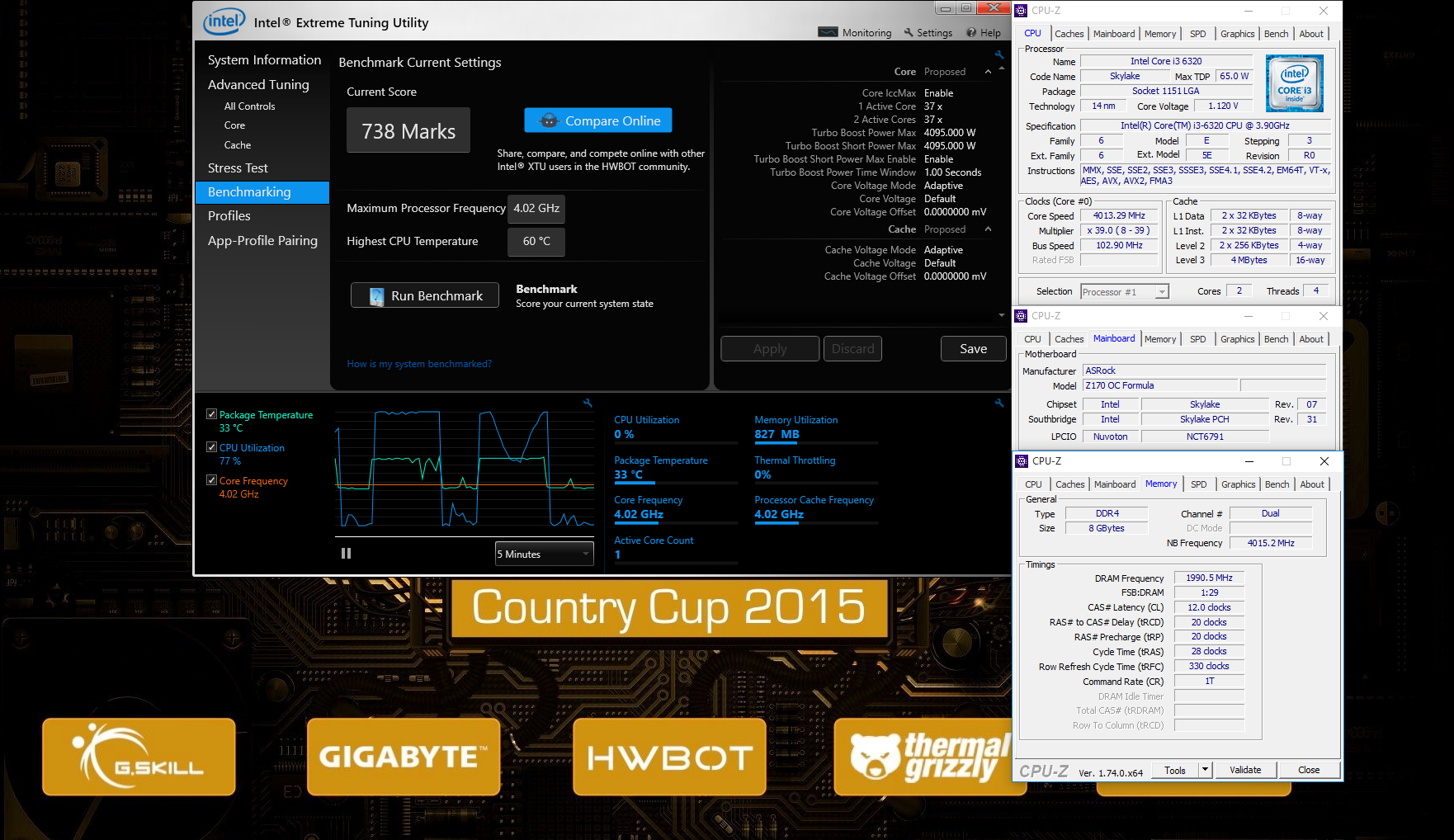Click the Intel Core i3 inside logo
Screen dimensions: 1454x840
coord(1294,83)
